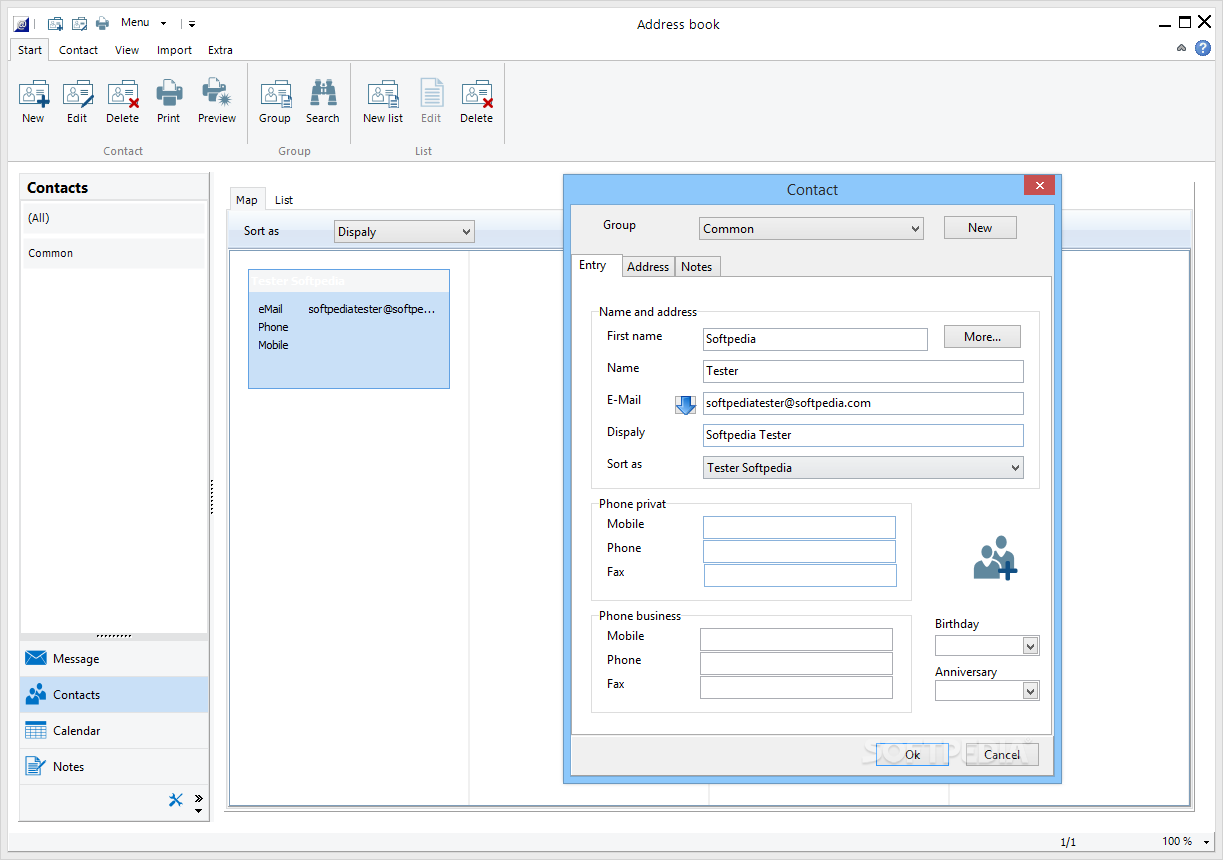
Task: Switch to the Map view tab
Action: coord(247,200)
